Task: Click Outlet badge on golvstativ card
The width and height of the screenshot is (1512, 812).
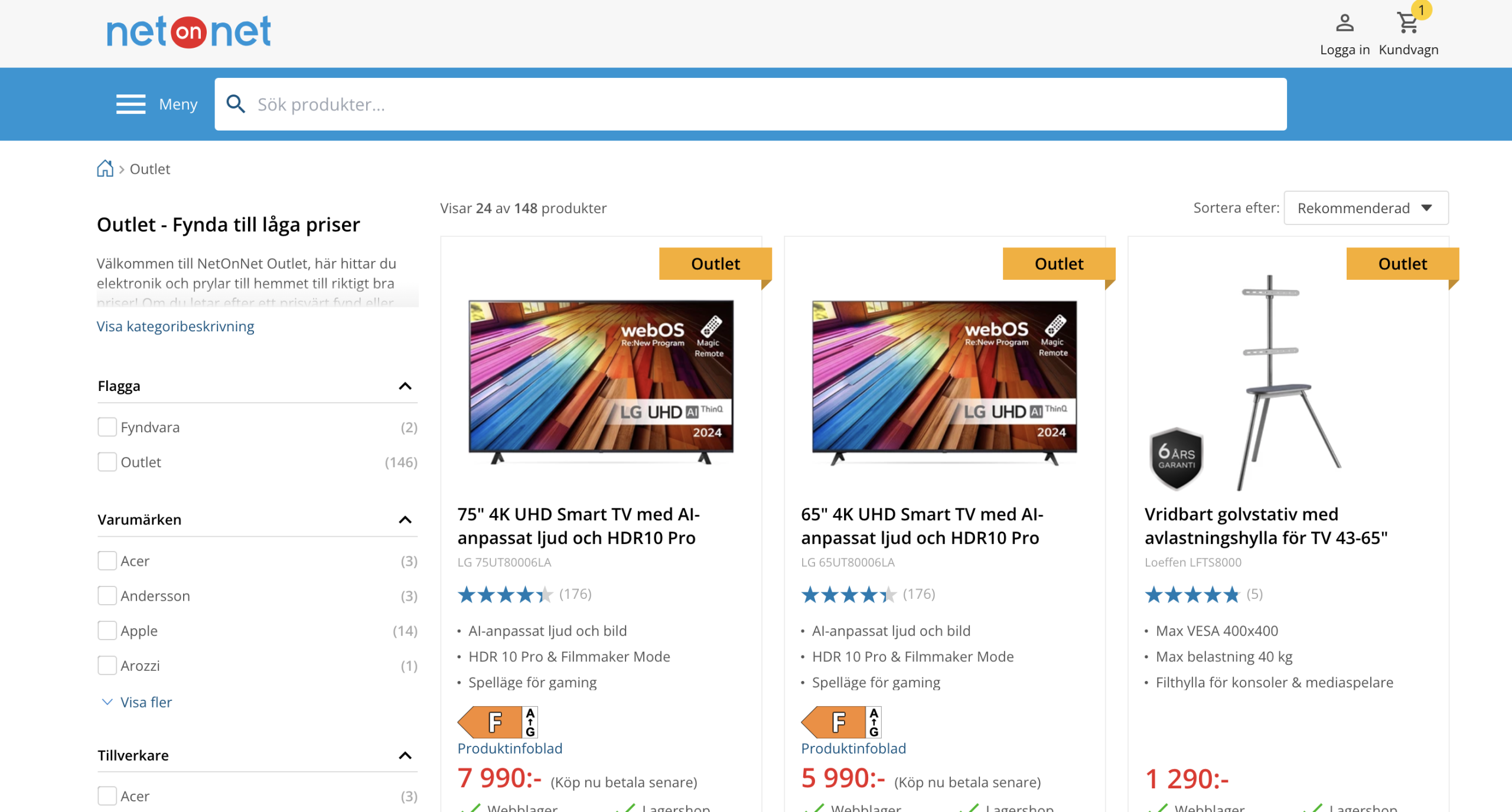Action: (x=1403, y=263)
